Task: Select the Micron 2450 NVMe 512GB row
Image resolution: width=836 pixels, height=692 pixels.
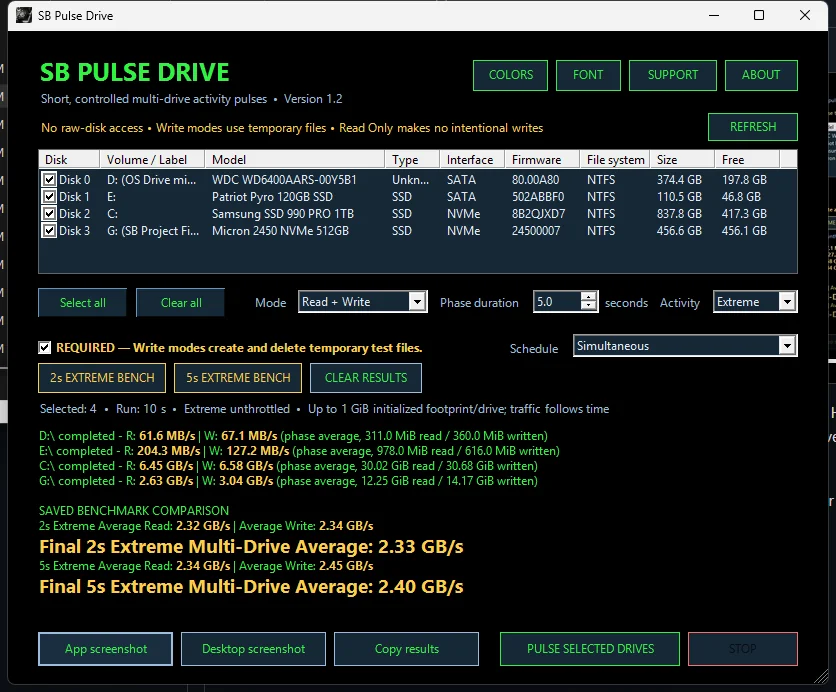Action: (x=418, y=231)
